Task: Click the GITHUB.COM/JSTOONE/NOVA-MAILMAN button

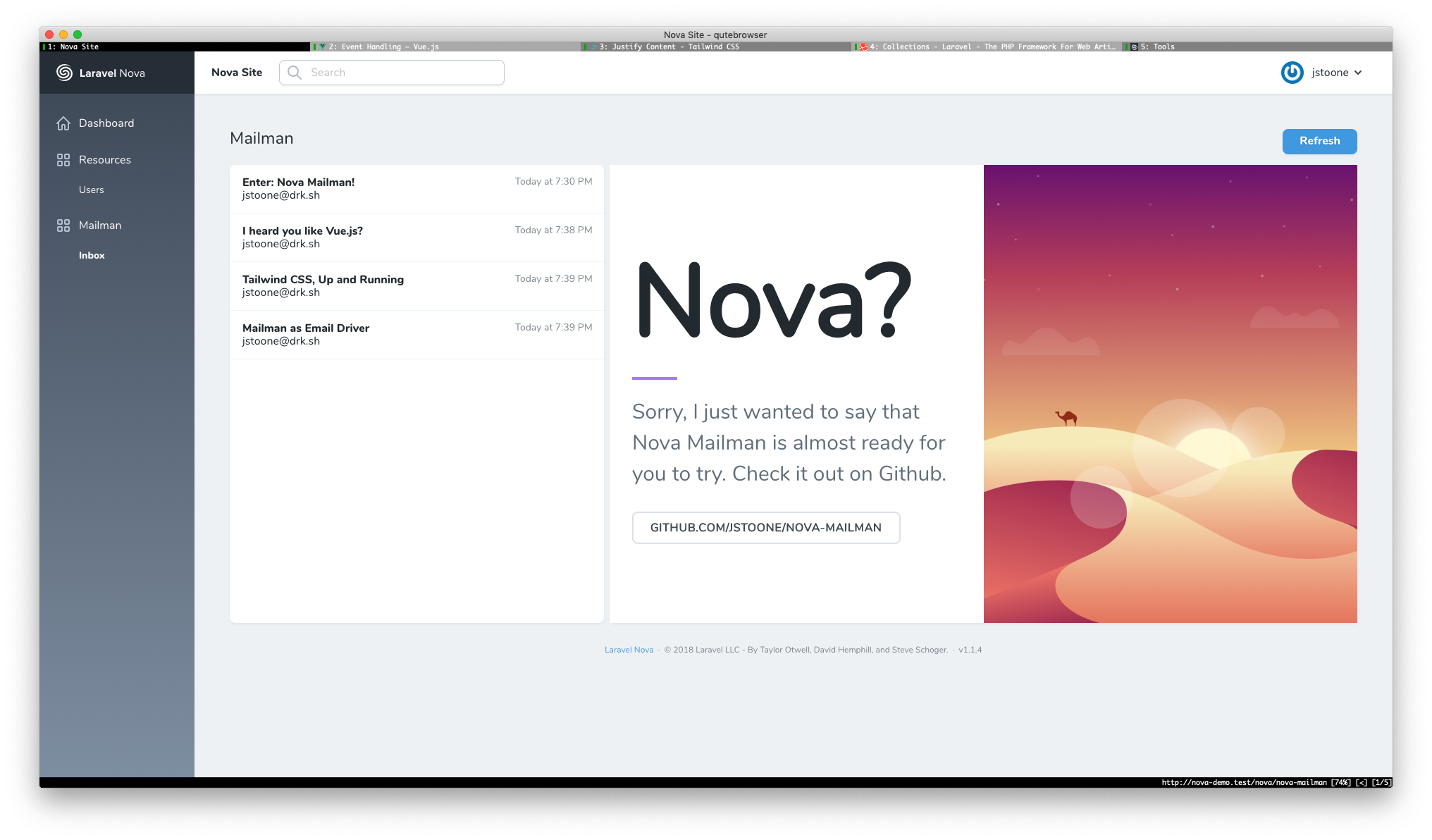Action: (x=765, y=528)
